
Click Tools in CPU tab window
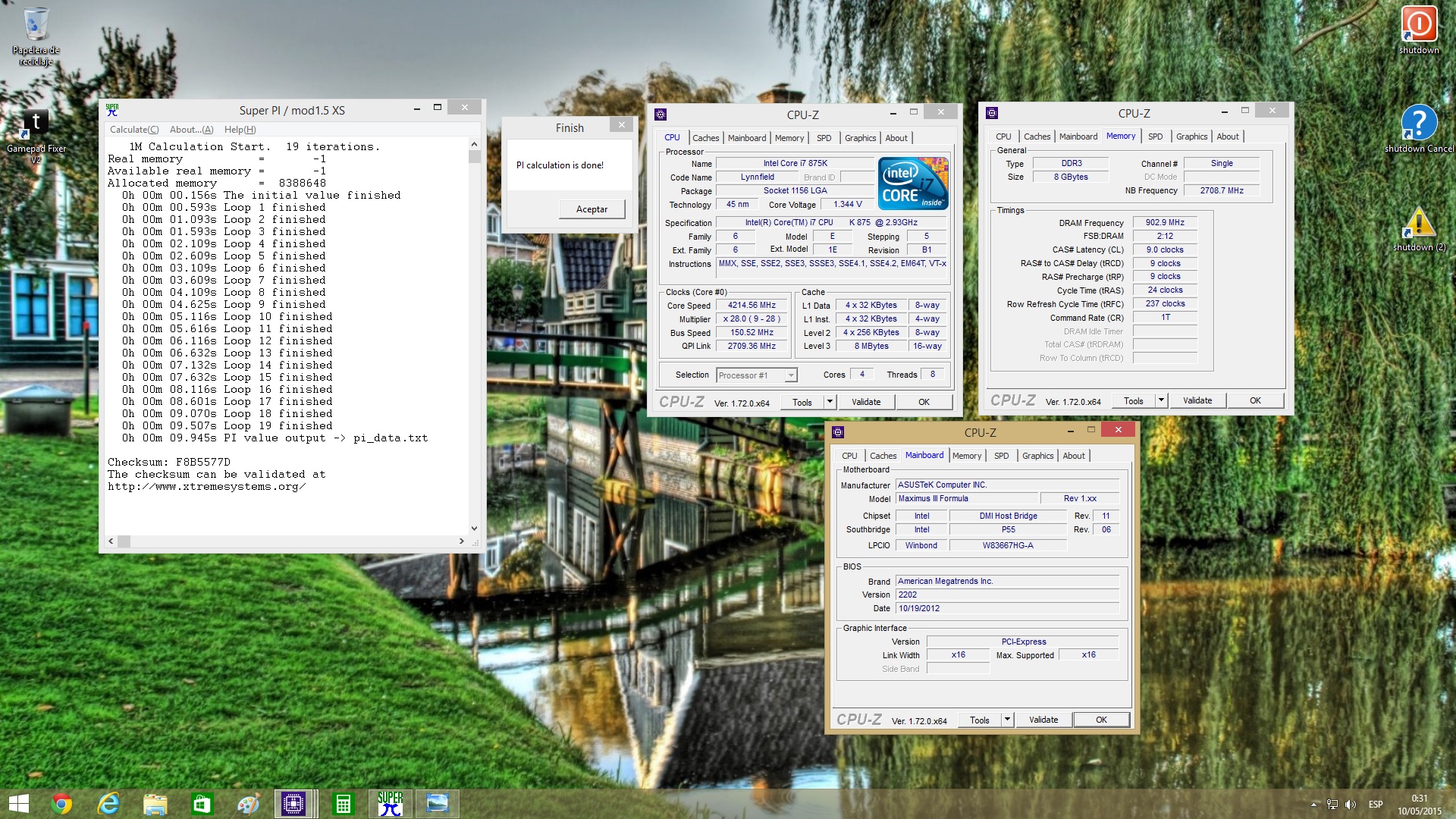[802, 403]
